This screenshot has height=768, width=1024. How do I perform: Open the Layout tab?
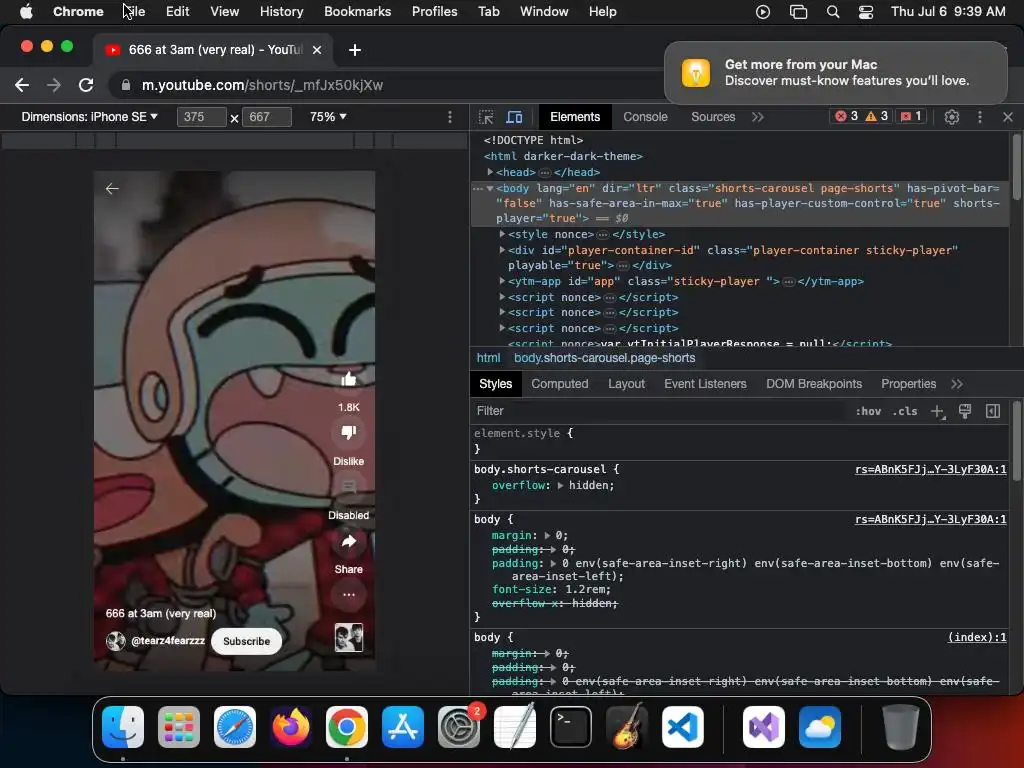[626, 384]
